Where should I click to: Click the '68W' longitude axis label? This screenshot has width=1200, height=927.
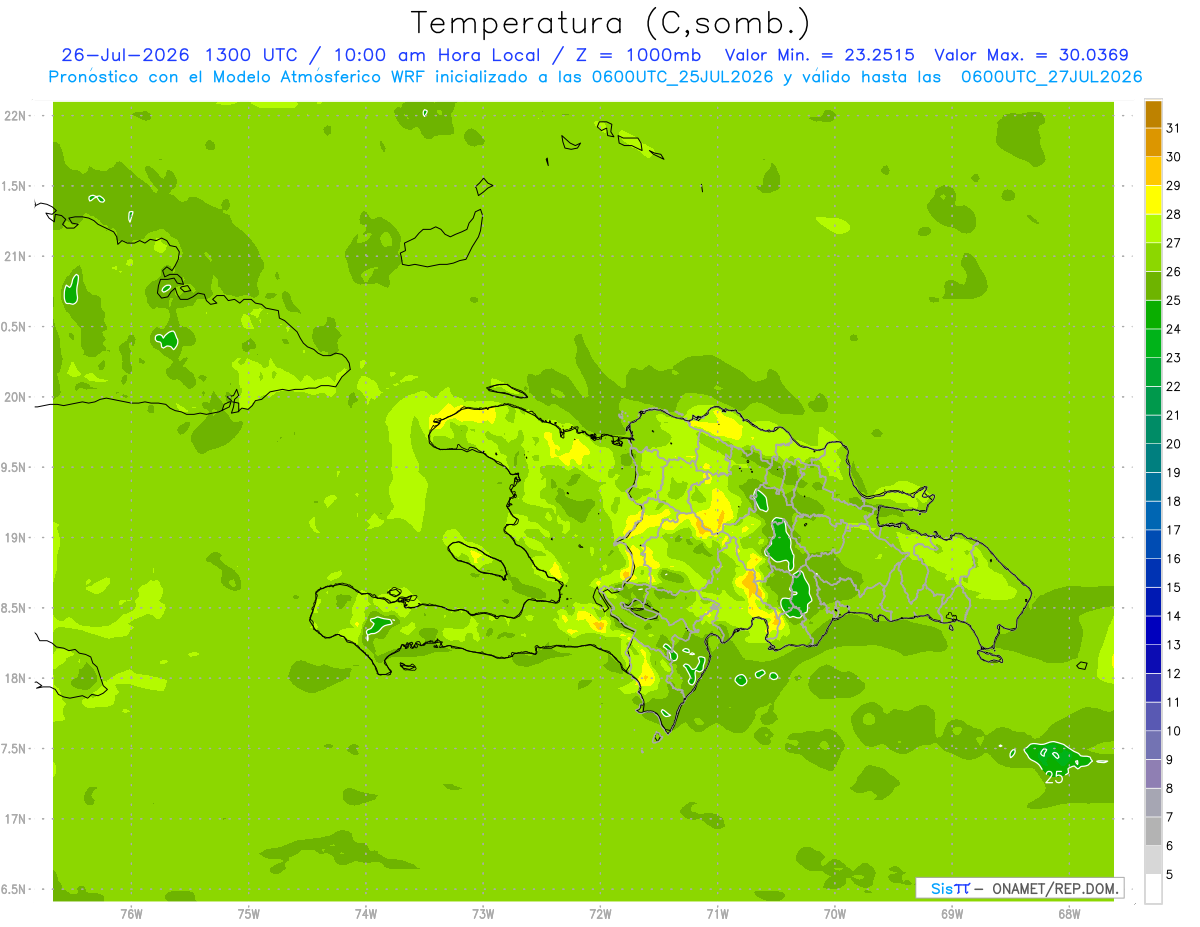[x=1068, y=915]
